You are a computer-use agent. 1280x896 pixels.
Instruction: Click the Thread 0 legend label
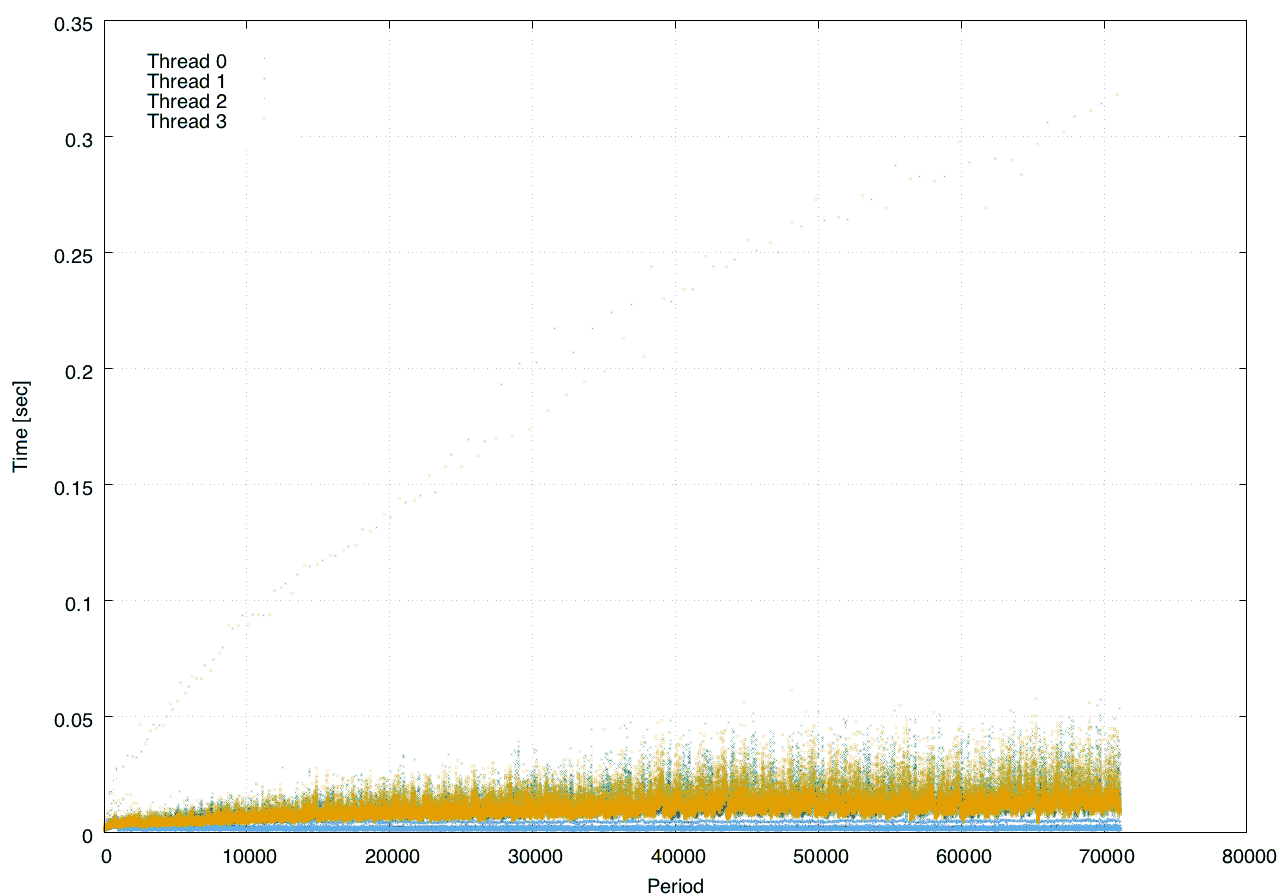click(187, 61)
